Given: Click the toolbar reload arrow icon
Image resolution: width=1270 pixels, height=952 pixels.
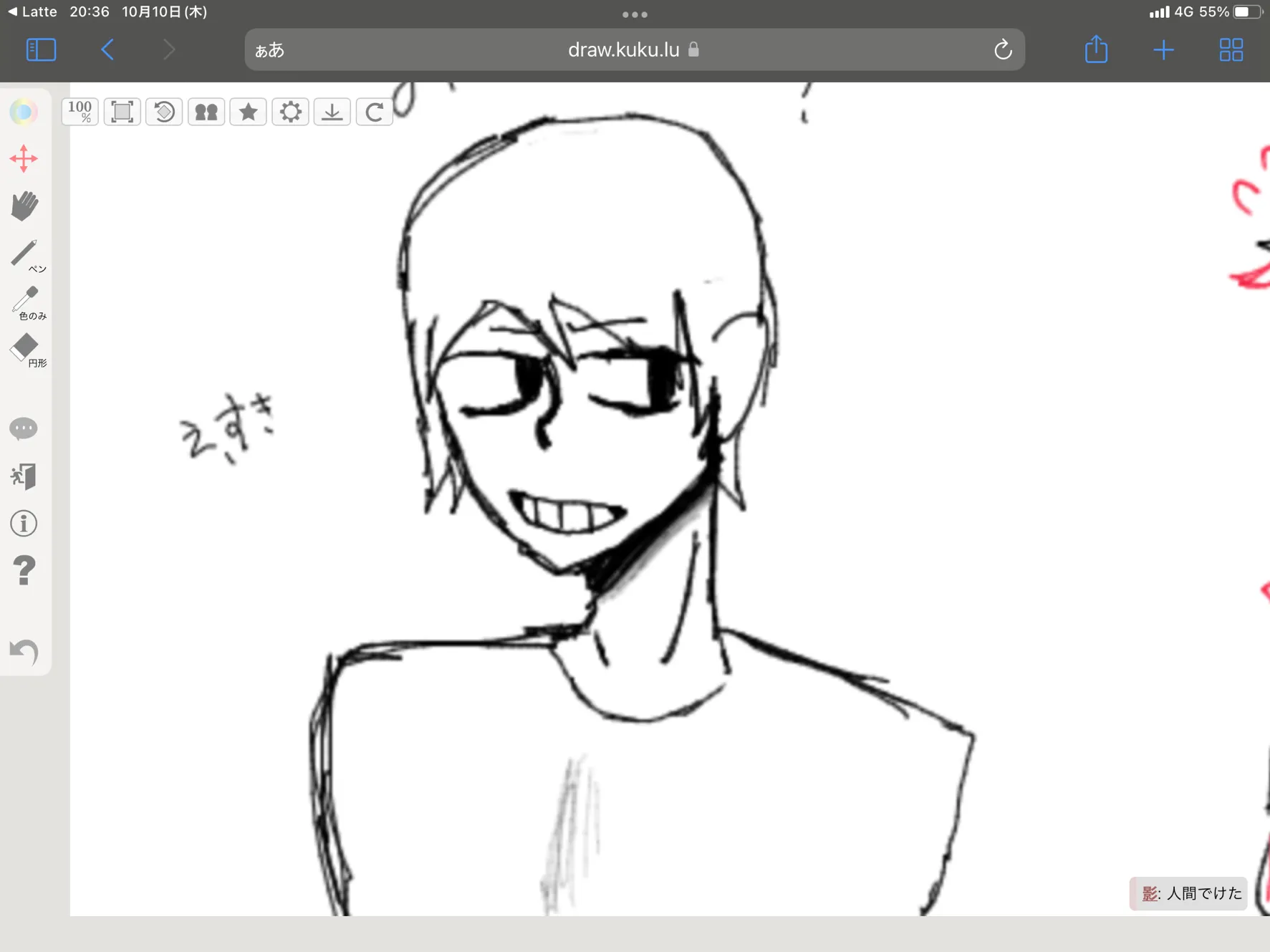Looking at the screenshot, I should (375, 112).
